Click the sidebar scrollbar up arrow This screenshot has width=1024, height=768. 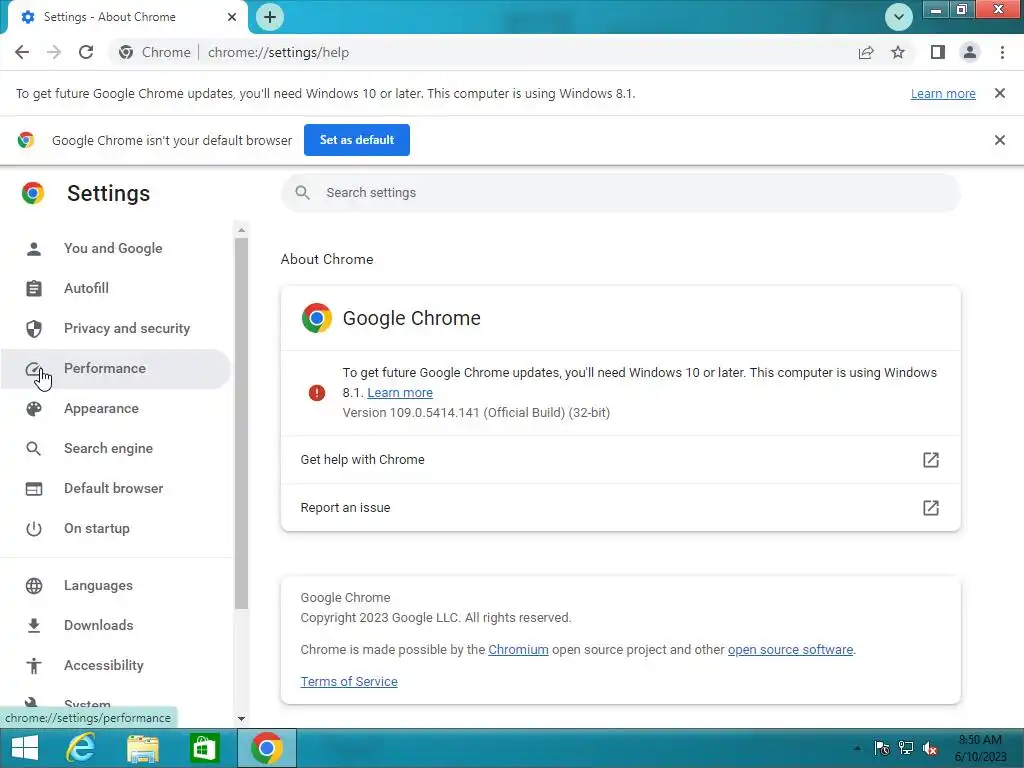(x=241, y=230)
